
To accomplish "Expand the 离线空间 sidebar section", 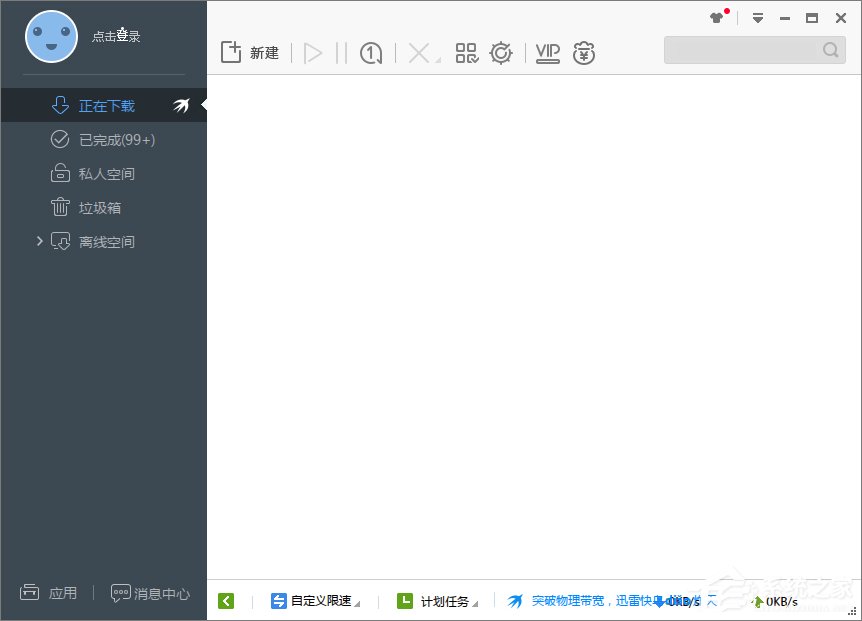I will pos(39,241).
